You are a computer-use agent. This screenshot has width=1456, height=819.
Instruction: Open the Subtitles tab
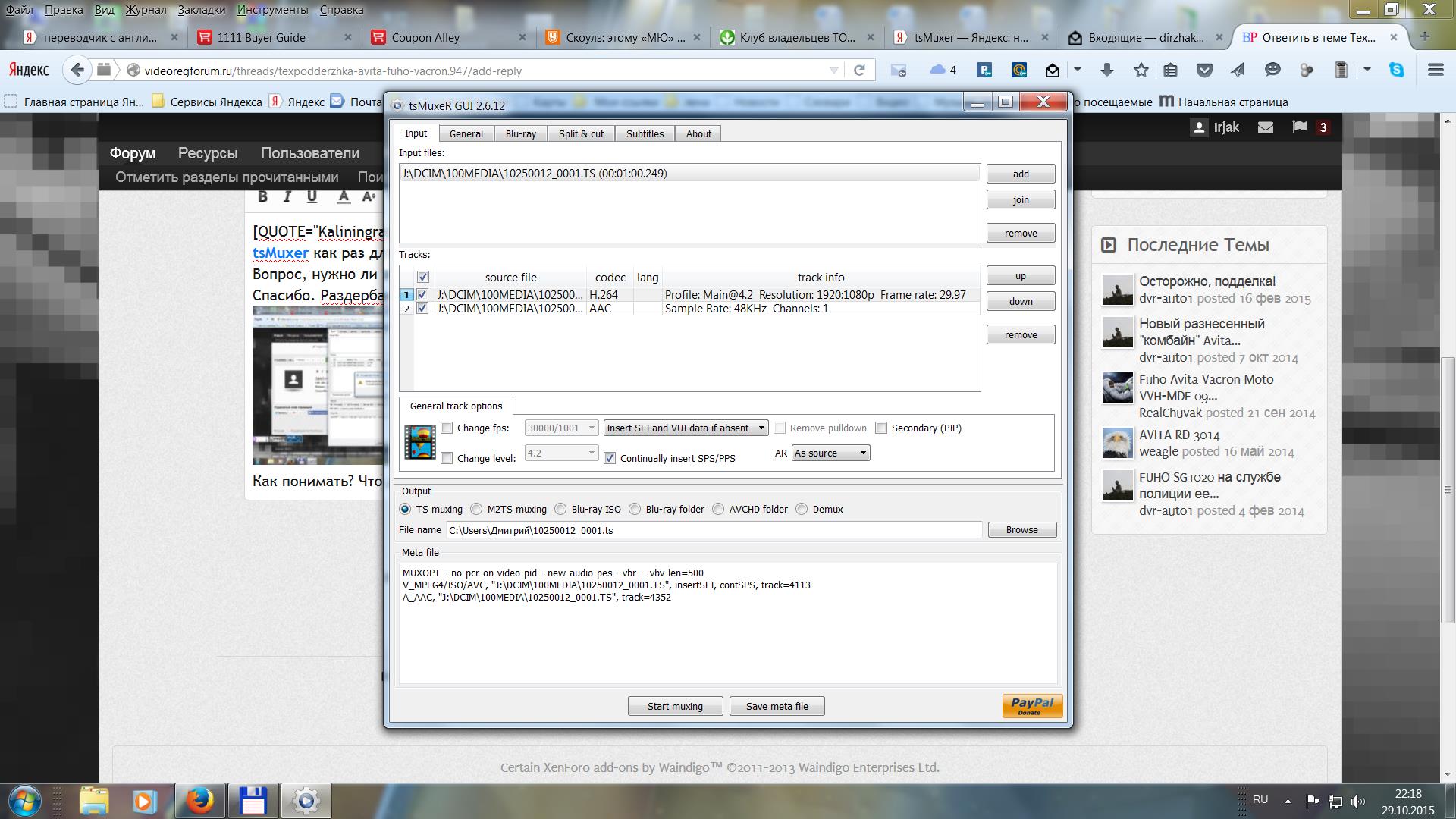click(645, 134)
